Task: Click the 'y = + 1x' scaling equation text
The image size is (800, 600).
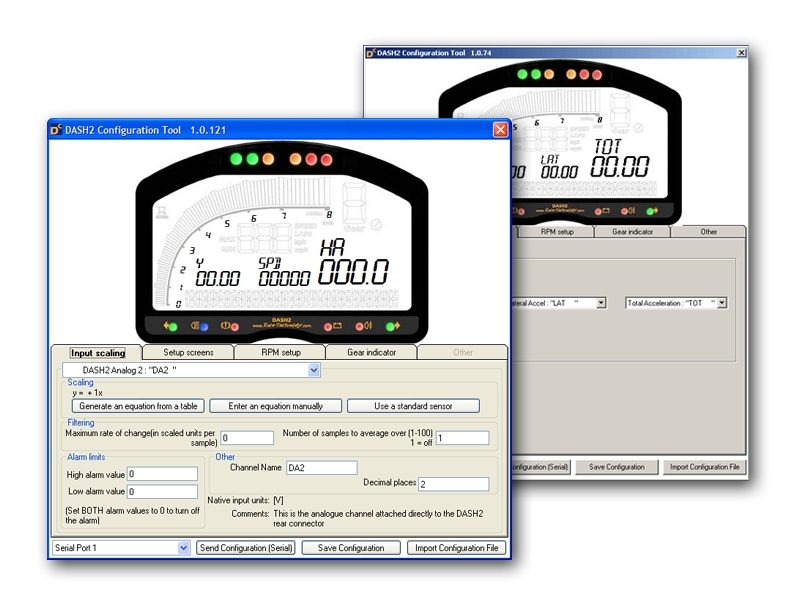Action: (x=87, y=393)
